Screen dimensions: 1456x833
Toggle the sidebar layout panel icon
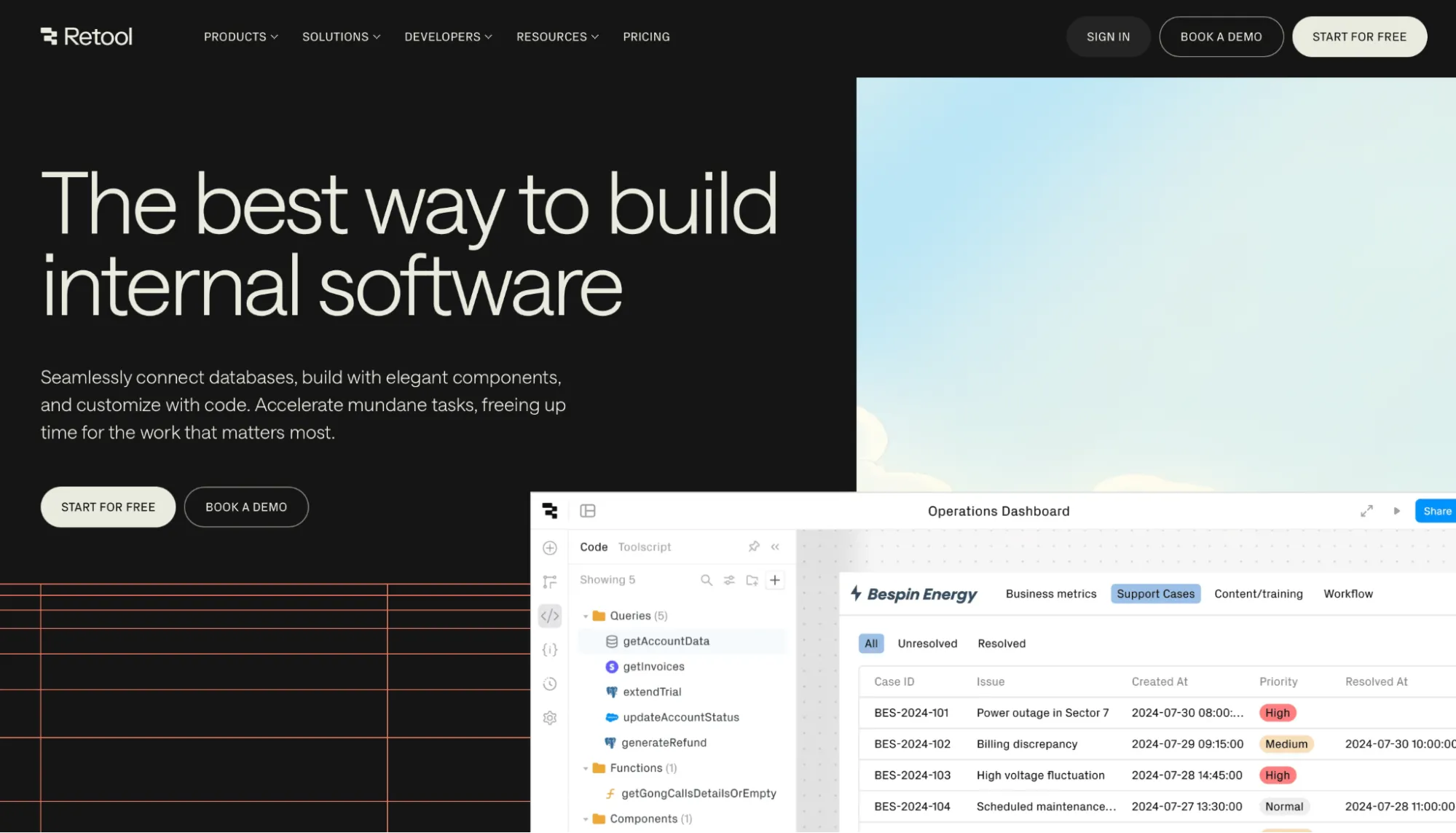click(x=588, y=511)
